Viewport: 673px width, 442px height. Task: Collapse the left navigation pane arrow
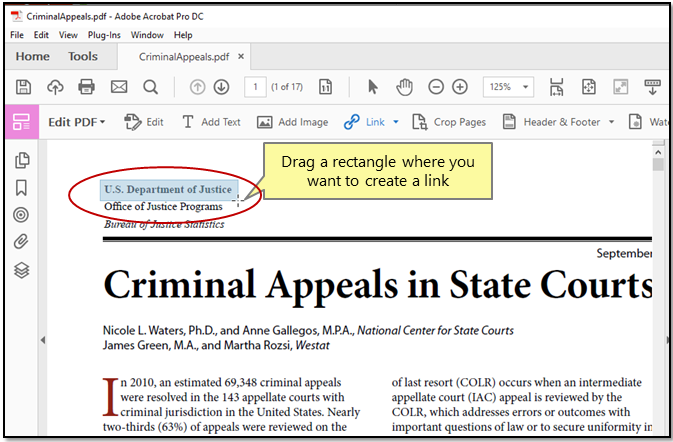tap(43, 340)
